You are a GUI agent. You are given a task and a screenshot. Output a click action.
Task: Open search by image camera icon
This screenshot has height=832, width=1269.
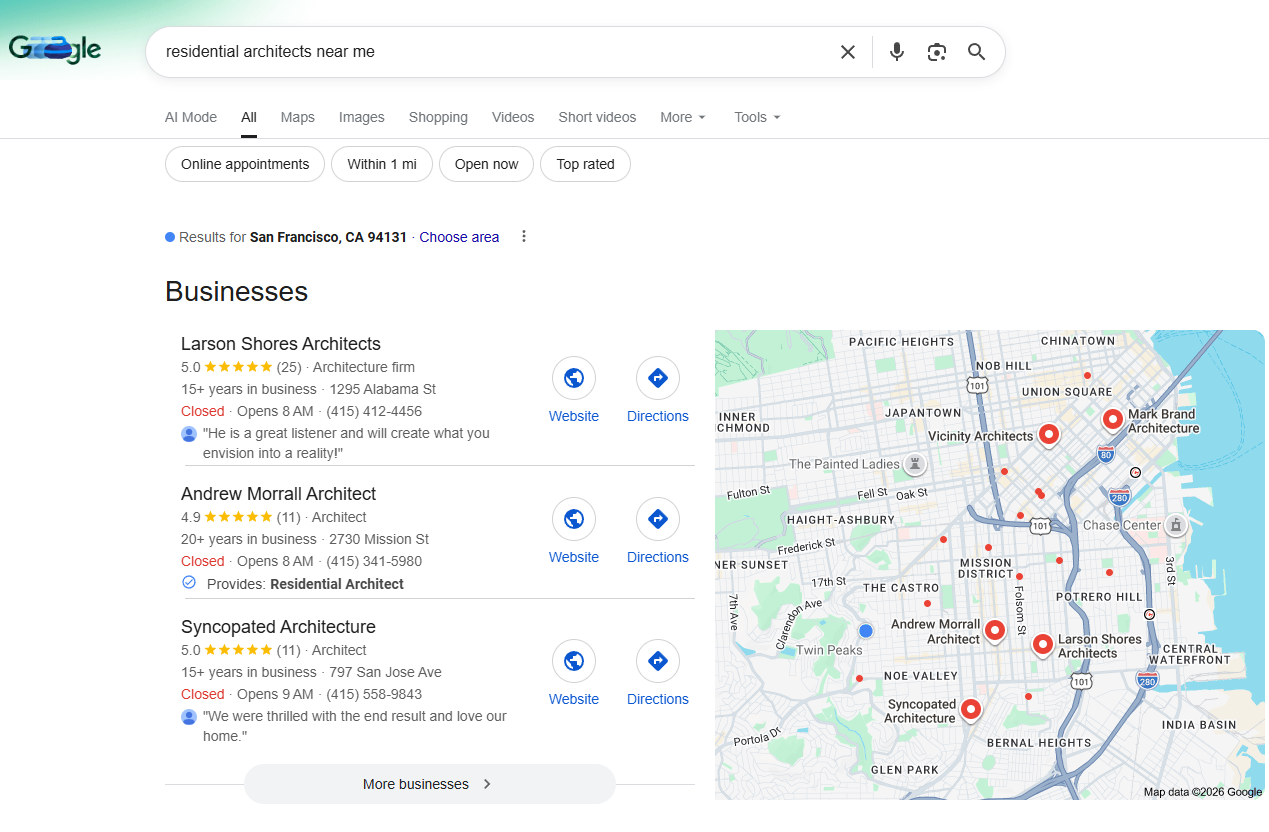click(936, 52)
